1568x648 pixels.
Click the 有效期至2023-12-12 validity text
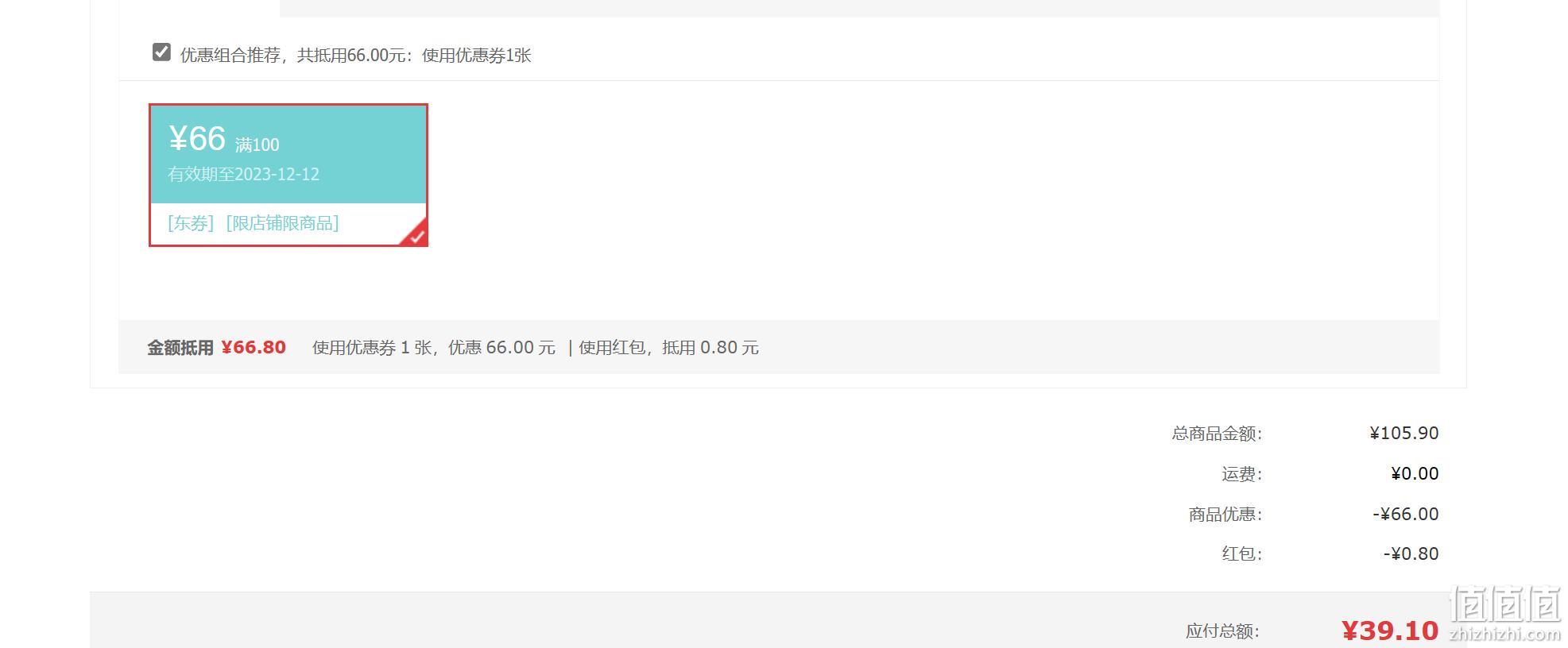pyautogui.click(x=243, y=174)
